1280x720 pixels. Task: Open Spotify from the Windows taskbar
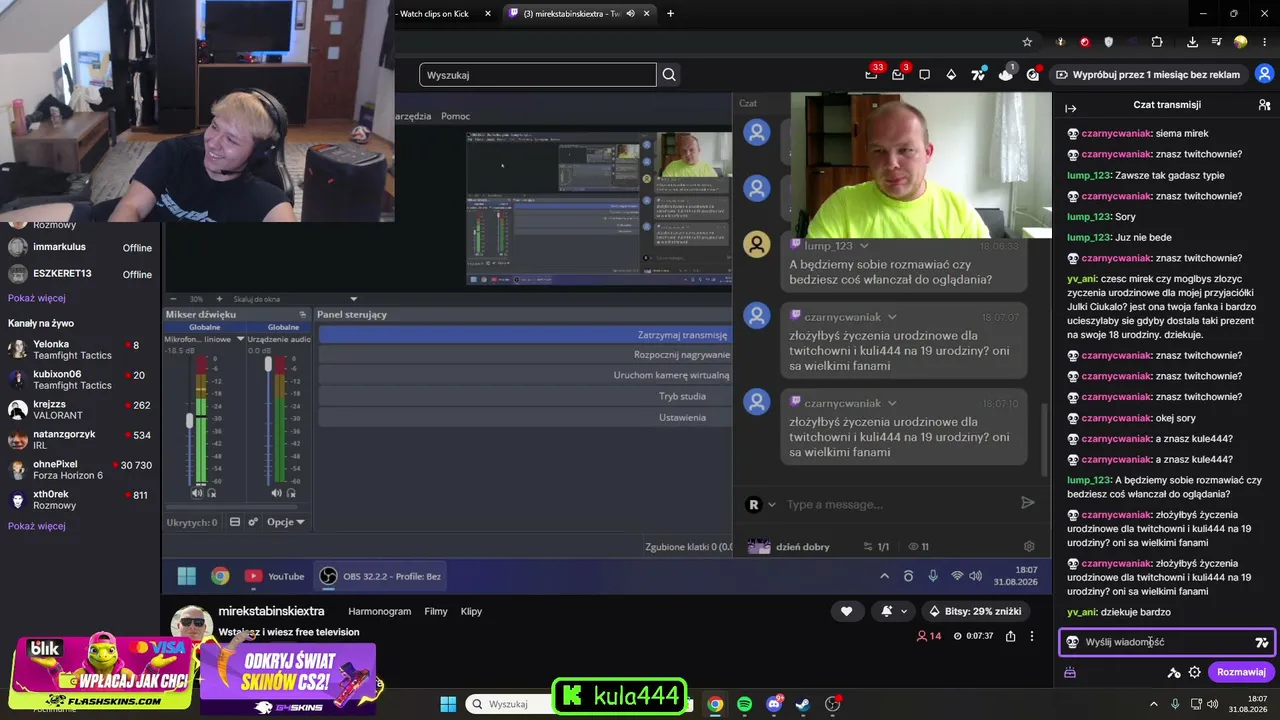click(745, 704)
